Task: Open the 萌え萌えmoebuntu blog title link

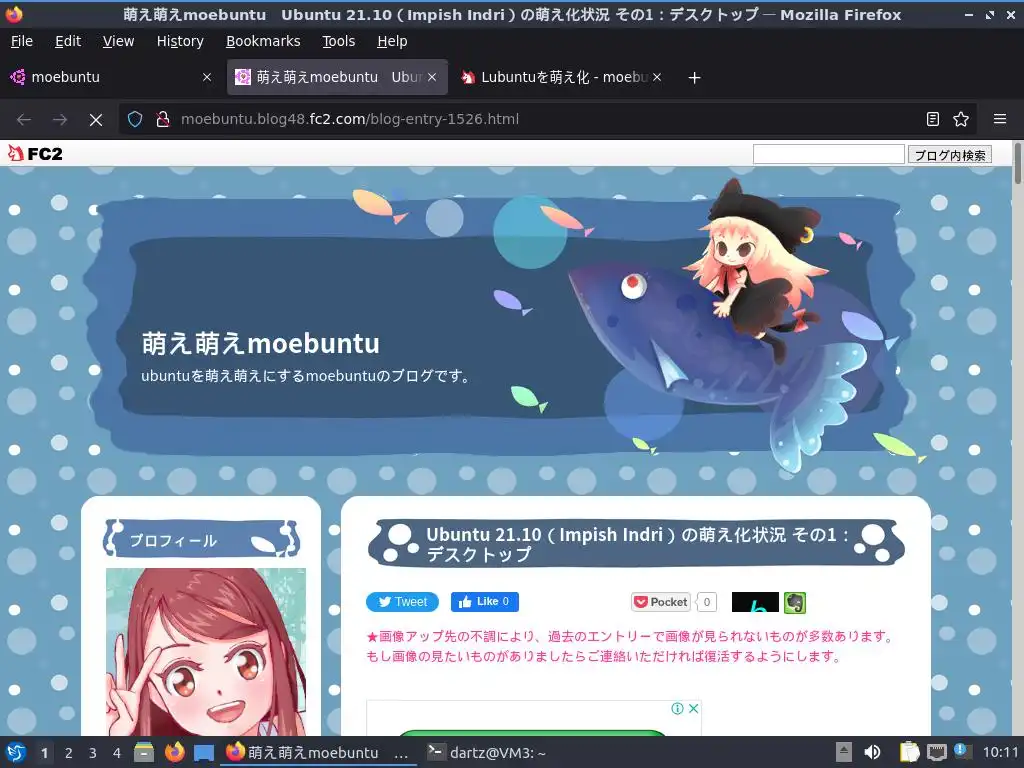Action: [260, 344]
